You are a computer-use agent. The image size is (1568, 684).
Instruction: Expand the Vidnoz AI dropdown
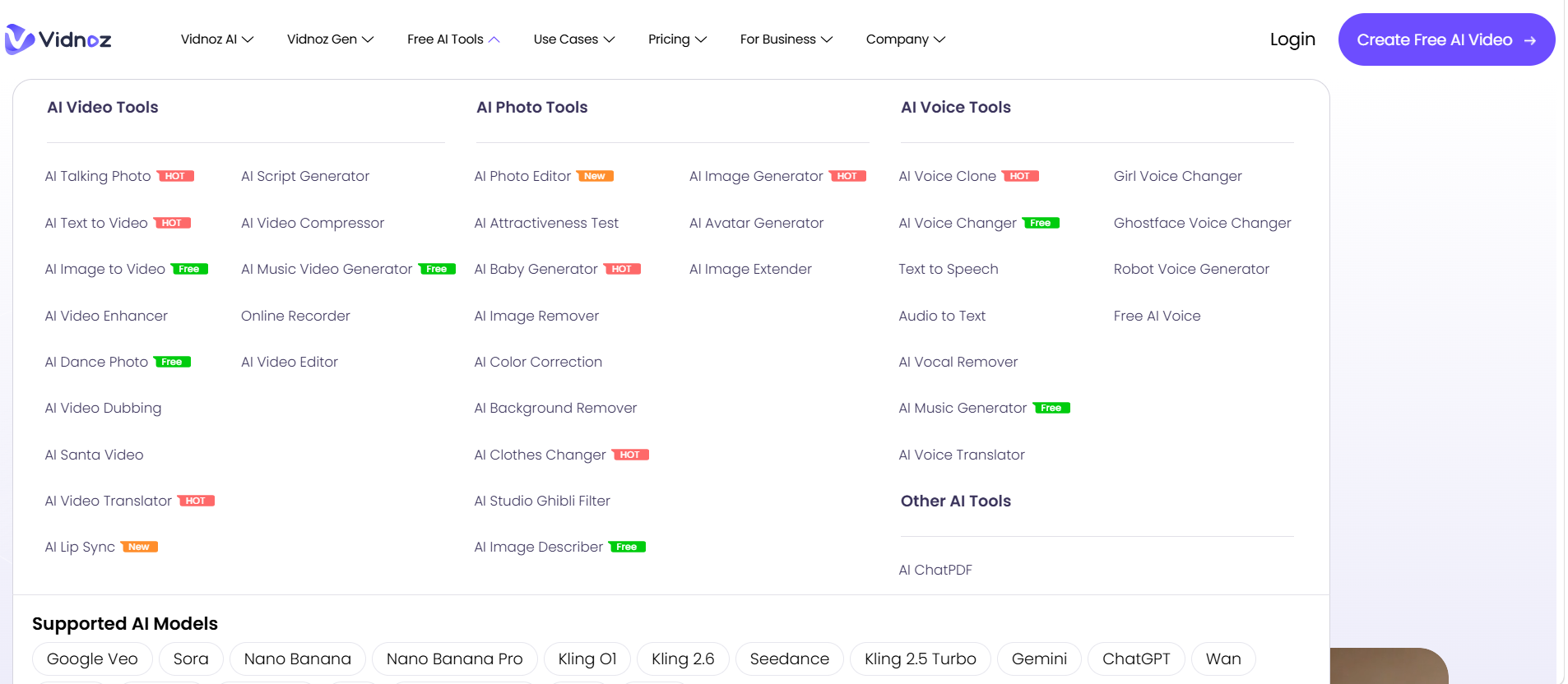(217, 39)
